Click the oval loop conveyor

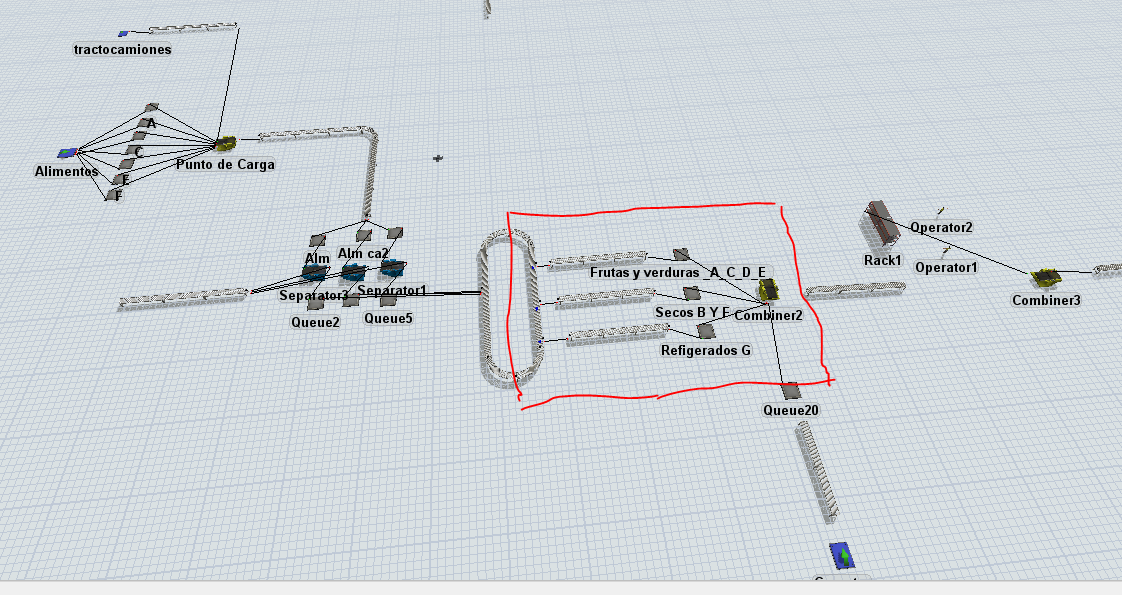pyautogui.click(x=488, y=302)
